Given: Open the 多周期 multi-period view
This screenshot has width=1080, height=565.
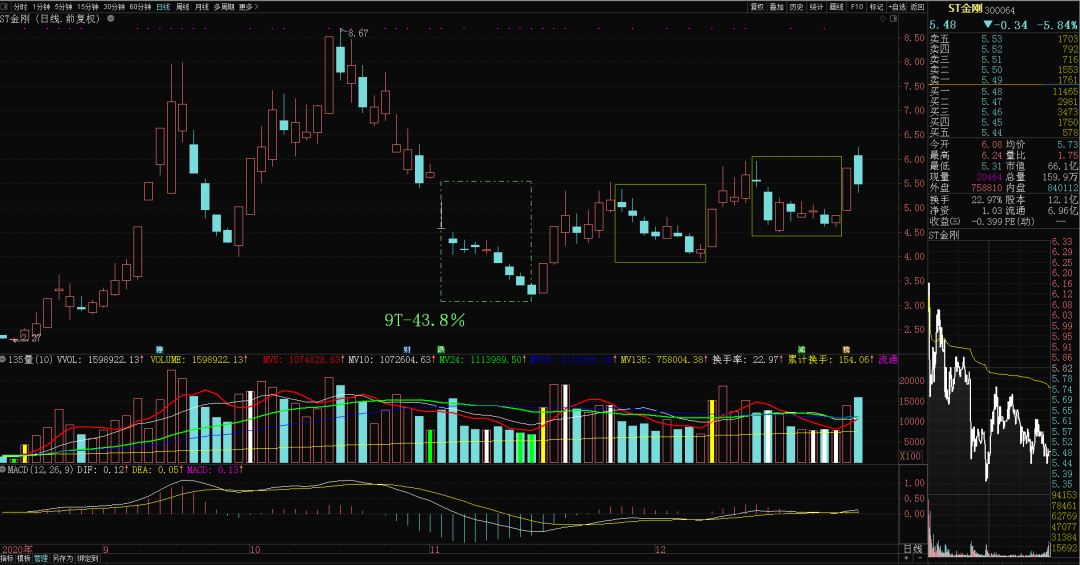Looking at the screenshot, I should point(224,7).
